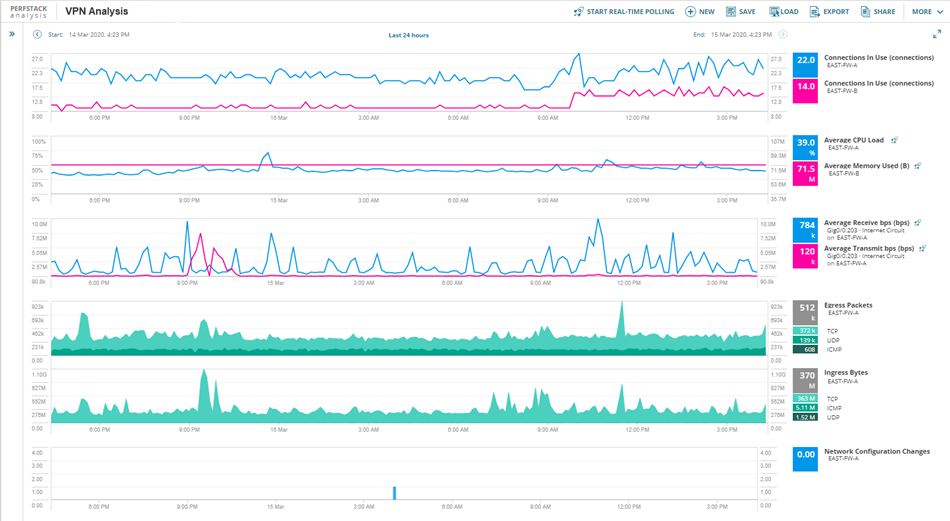Click Connections In Use label for EAST-FW-A
Viewport: 950px width, 521px height.
[x=879, y=58]
